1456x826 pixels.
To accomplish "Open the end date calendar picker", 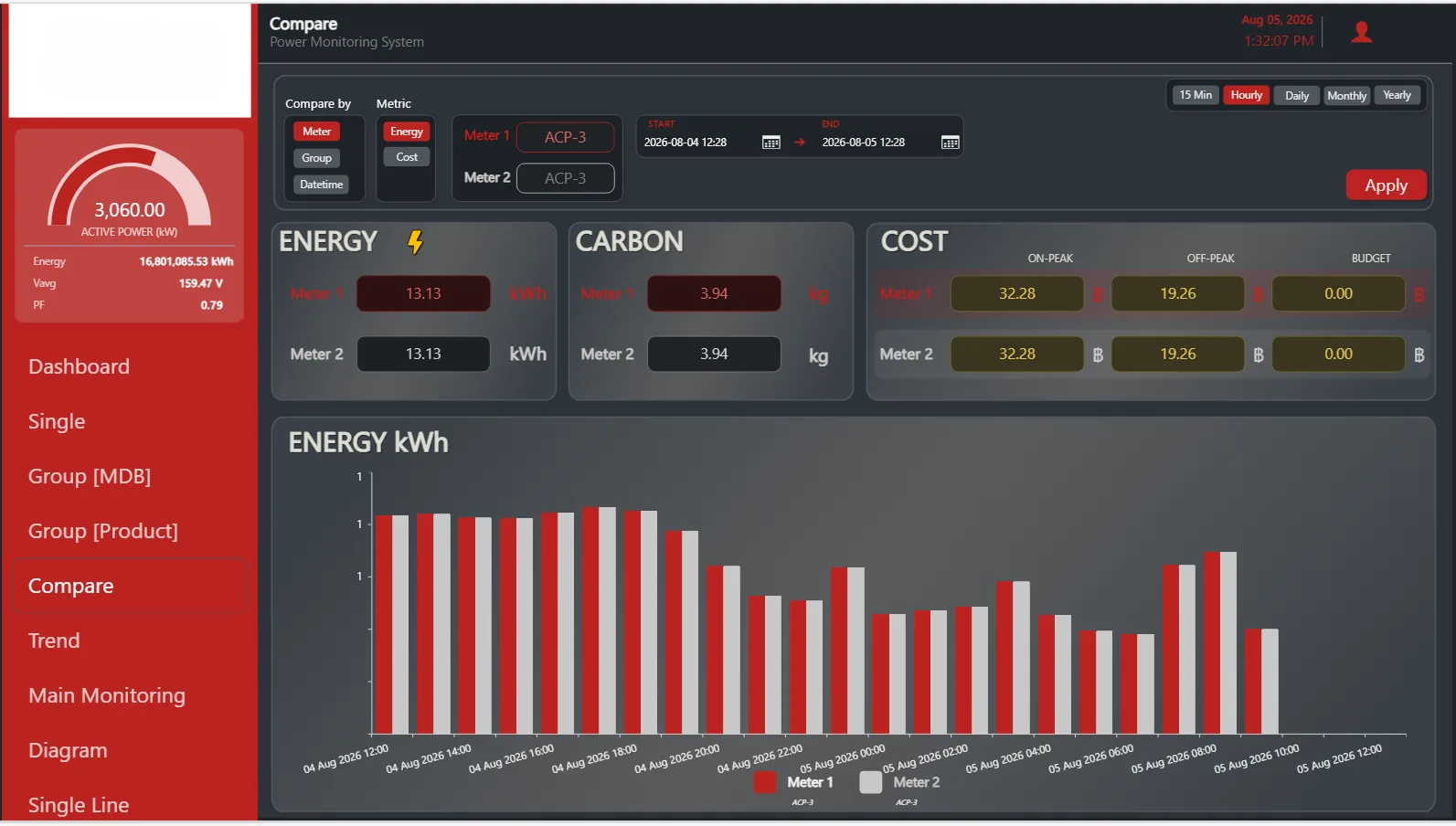I will pos(950,143).
